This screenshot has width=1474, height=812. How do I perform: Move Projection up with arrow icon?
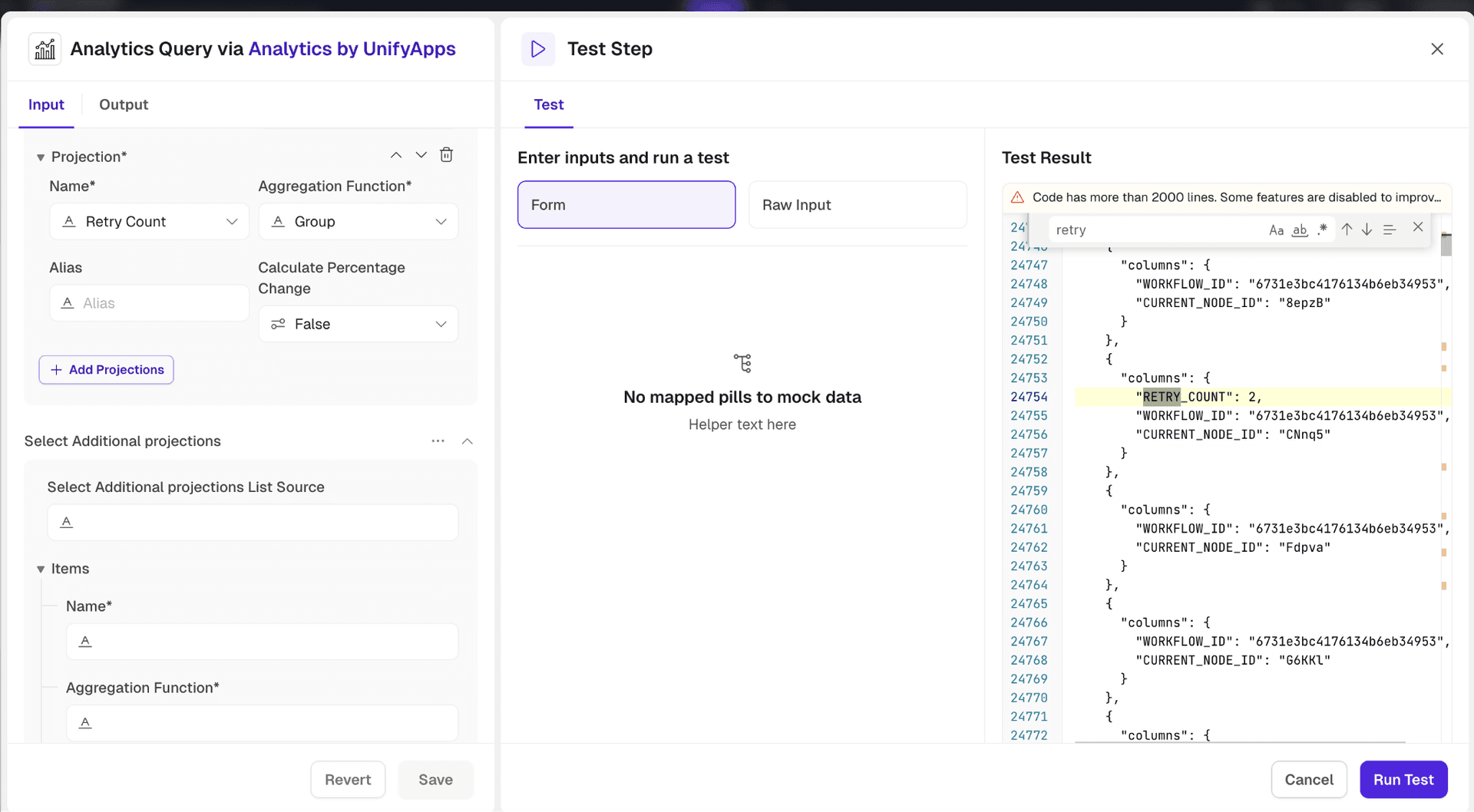click(x=396, y=155)
